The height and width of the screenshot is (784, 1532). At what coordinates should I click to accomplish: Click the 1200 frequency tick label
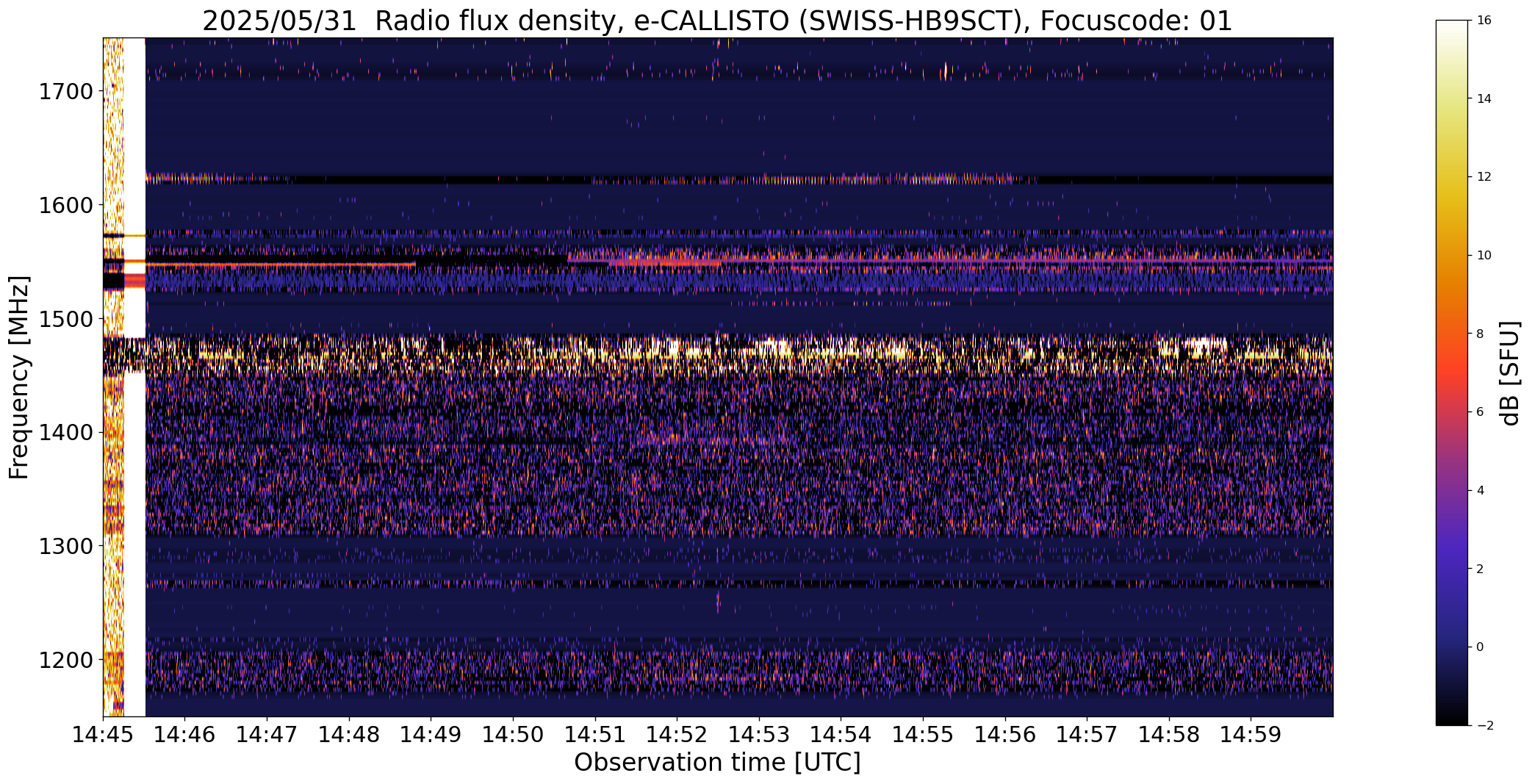(x=65, y=660)
